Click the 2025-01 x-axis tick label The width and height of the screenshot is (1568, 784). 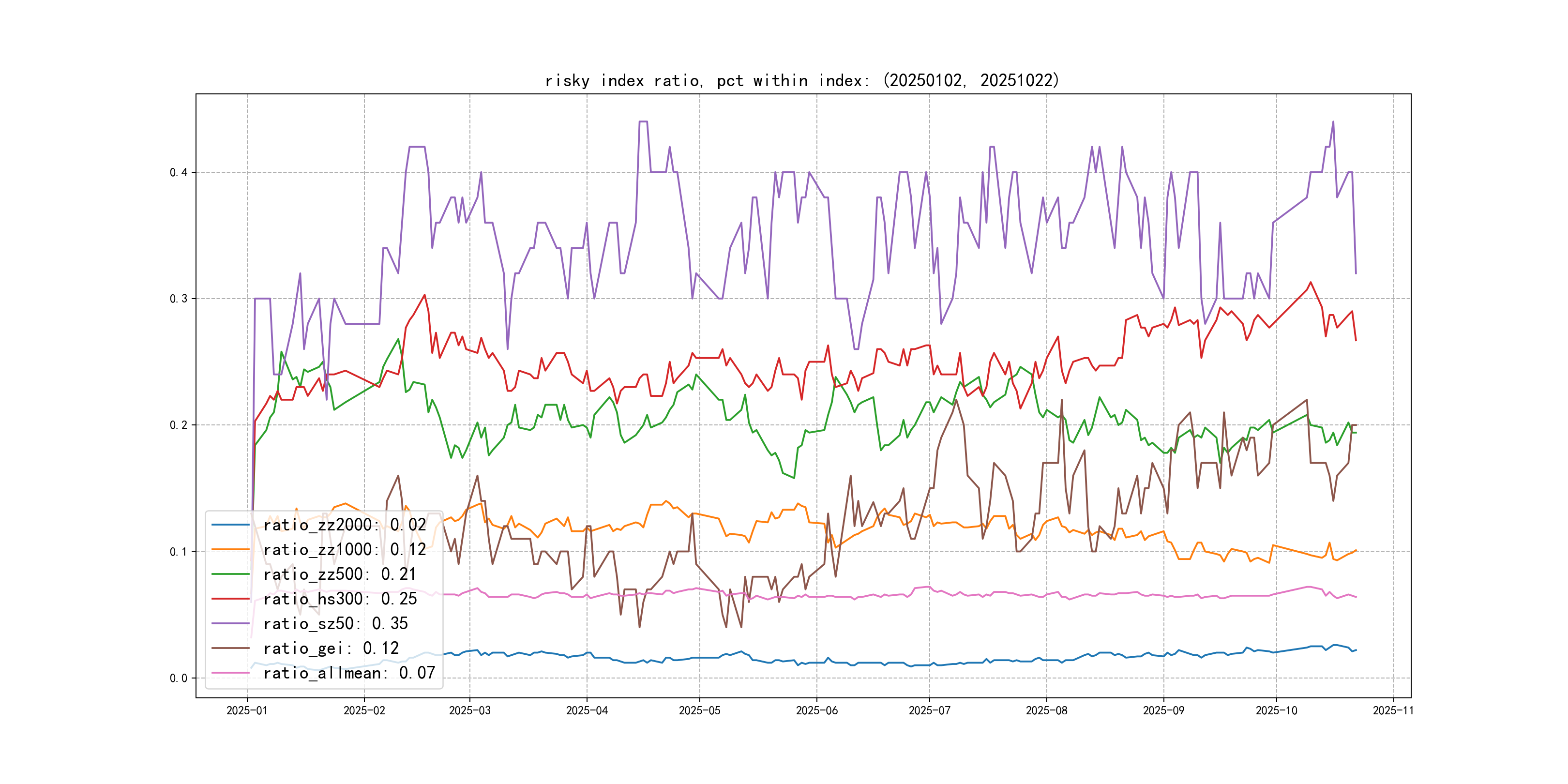click(246, 710)
